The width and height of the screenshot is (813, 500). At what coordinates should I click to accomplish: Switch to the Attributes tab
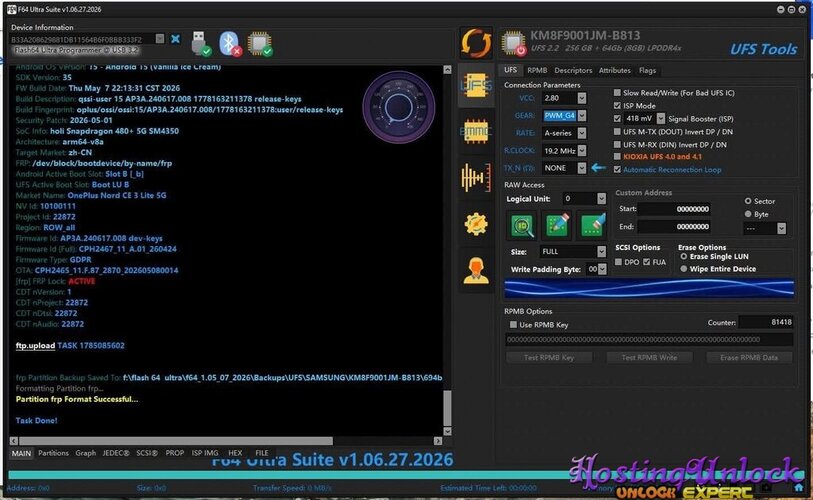[615, 71]
